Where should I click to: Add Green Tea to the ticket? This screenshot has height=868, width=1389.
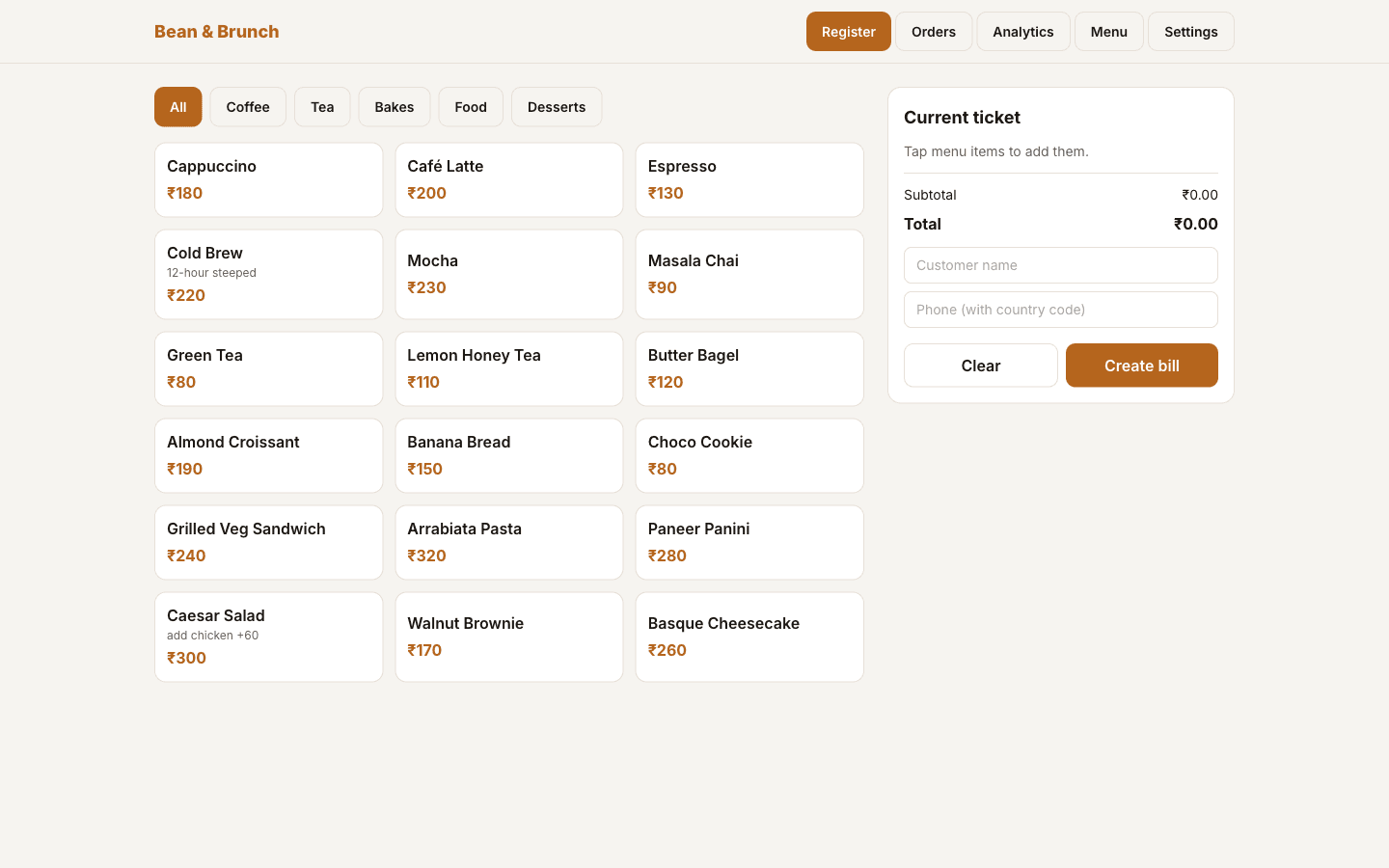[269, 369]
